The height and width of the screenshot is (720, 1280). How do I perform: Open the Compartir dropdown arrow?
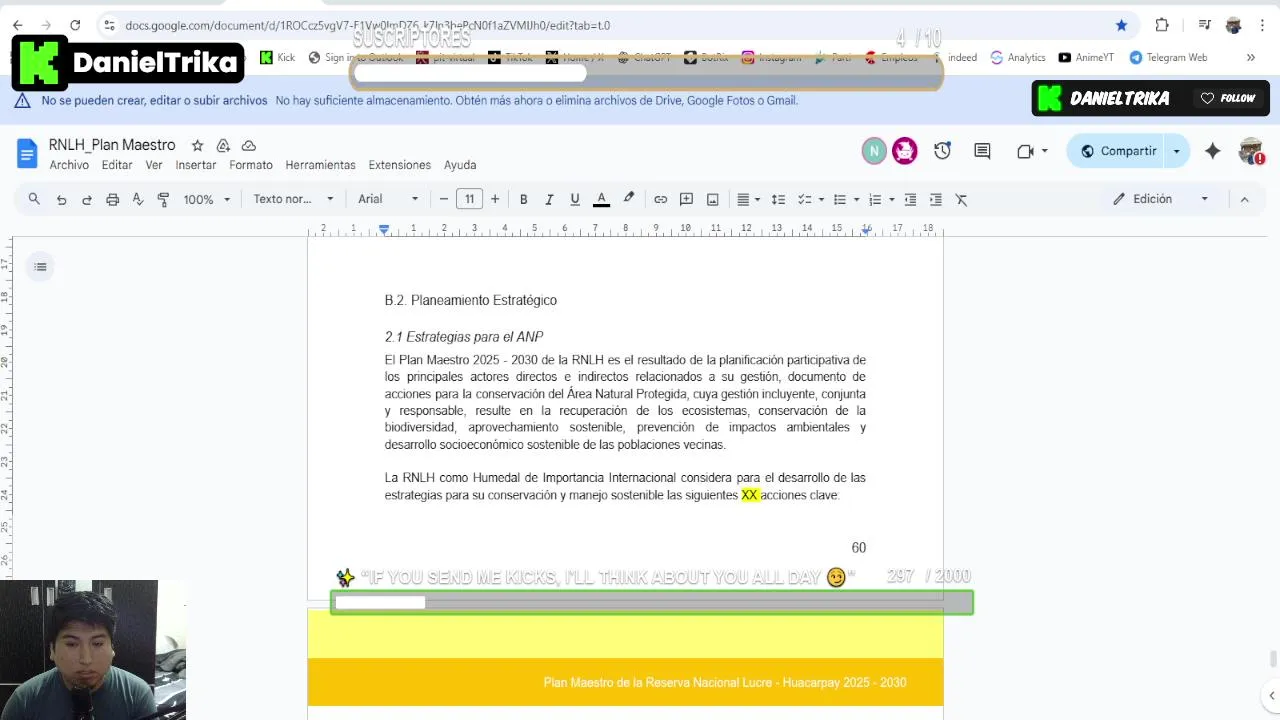click(1177, 151)
